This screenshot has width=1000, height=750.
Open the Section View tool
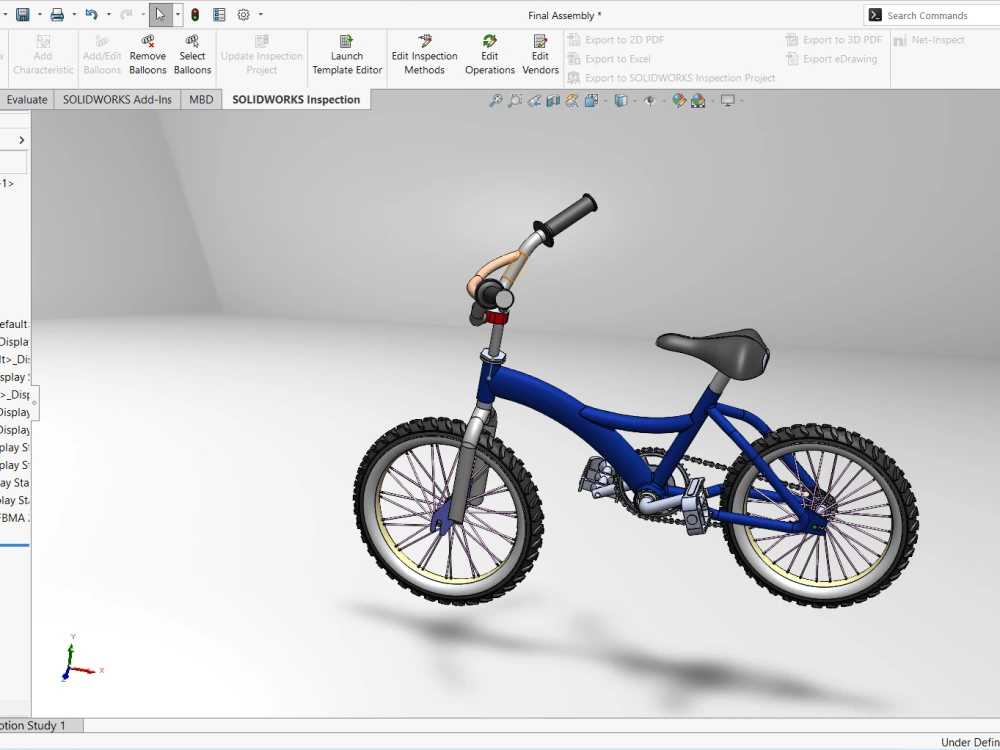551,101
